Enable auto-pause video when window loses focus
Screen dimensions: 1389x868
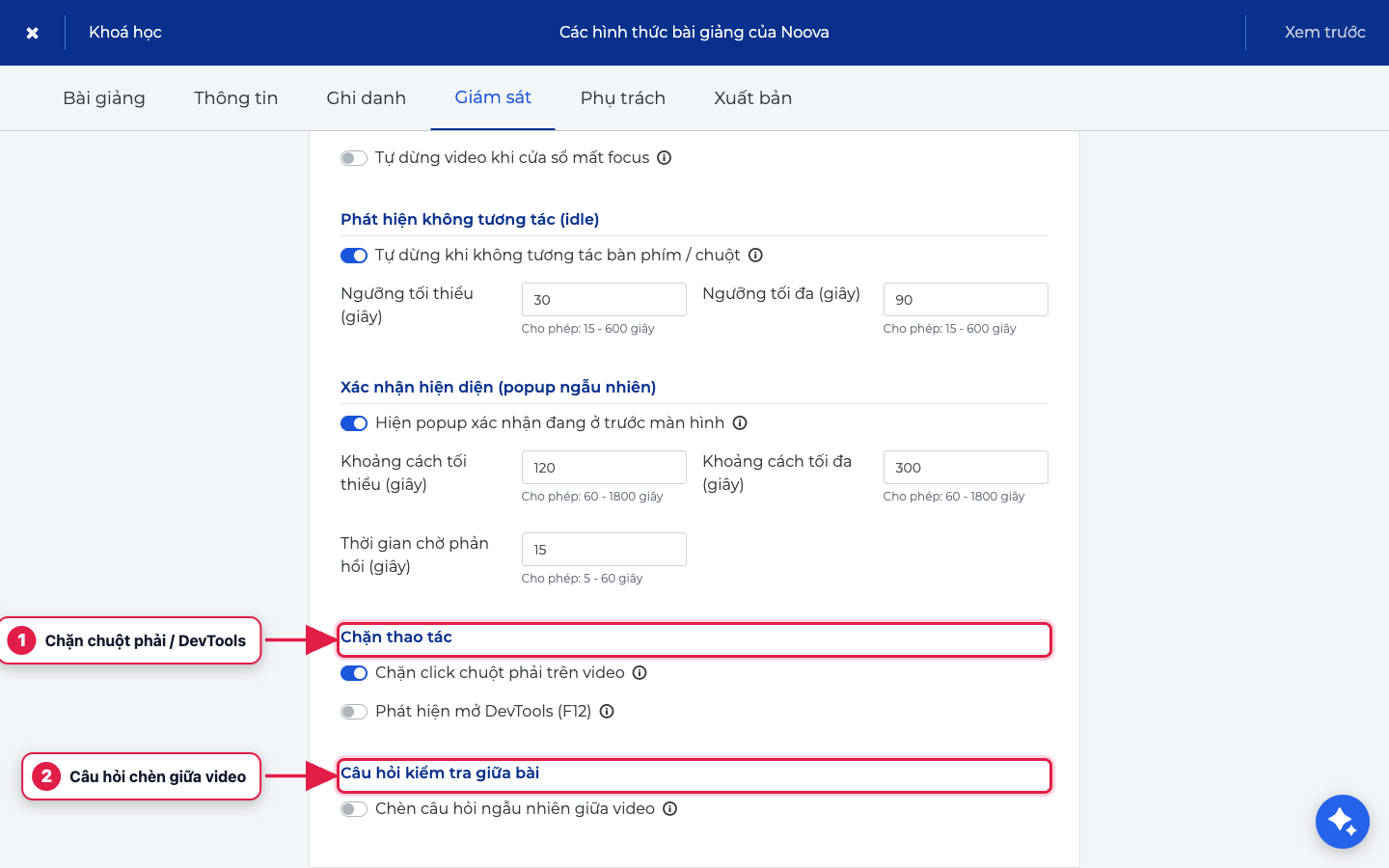point(354,158)
